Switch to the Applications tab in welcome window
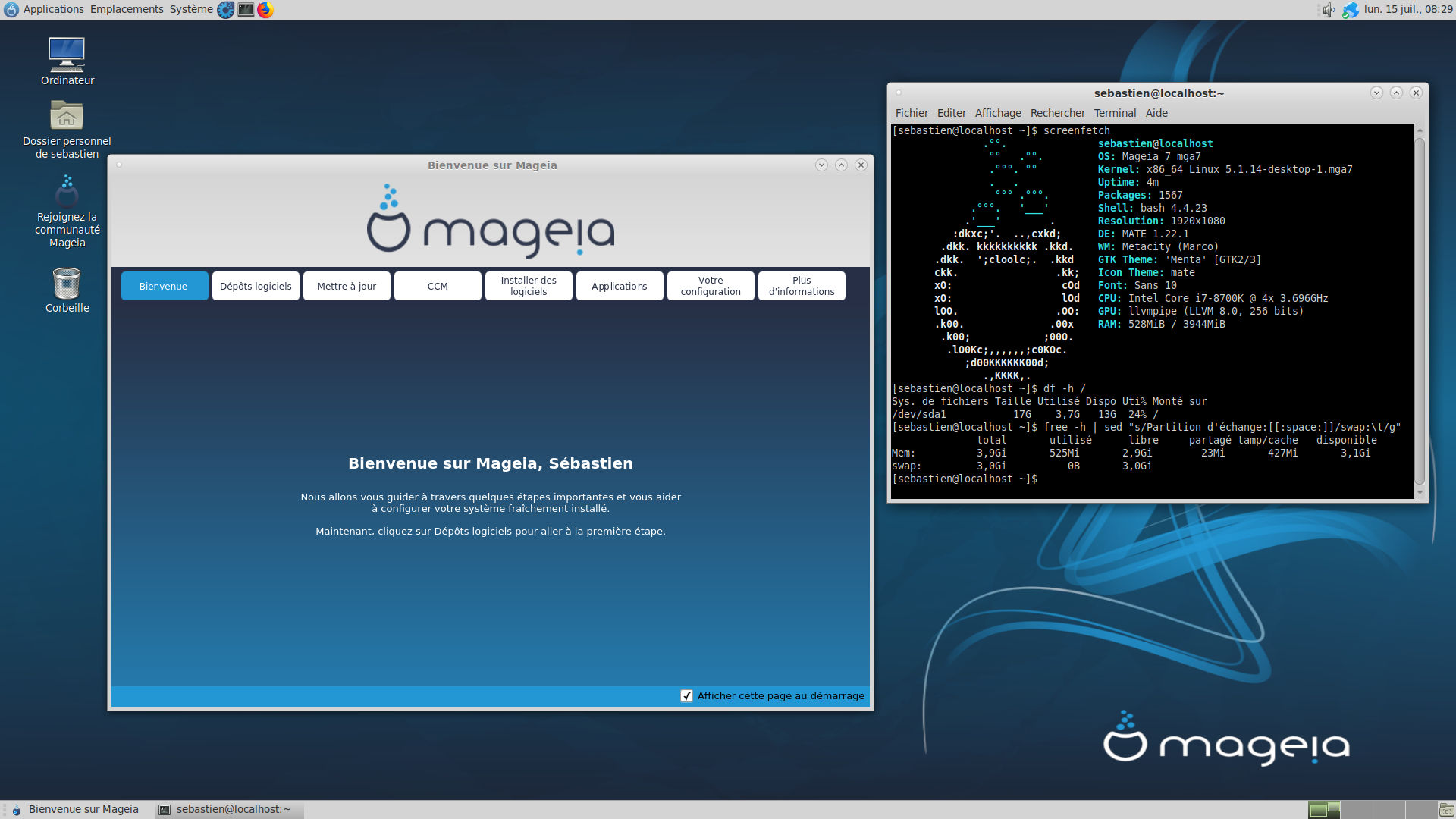Viewport: 1456px width, 819px height. (620, 286)
